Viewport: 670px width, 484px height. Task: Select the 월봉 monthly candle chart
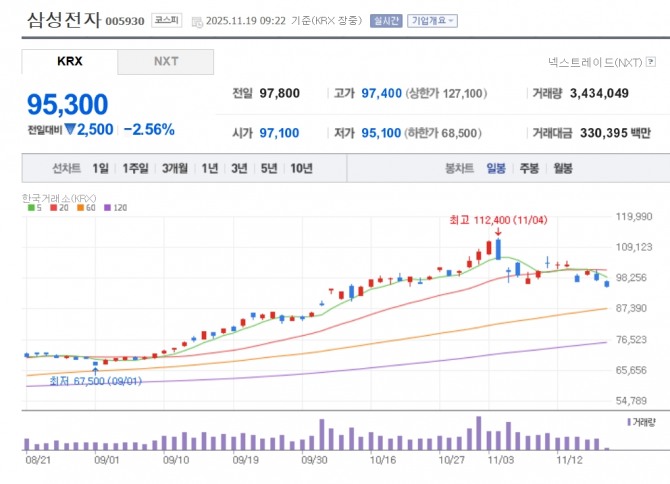(x=562, y=168)
